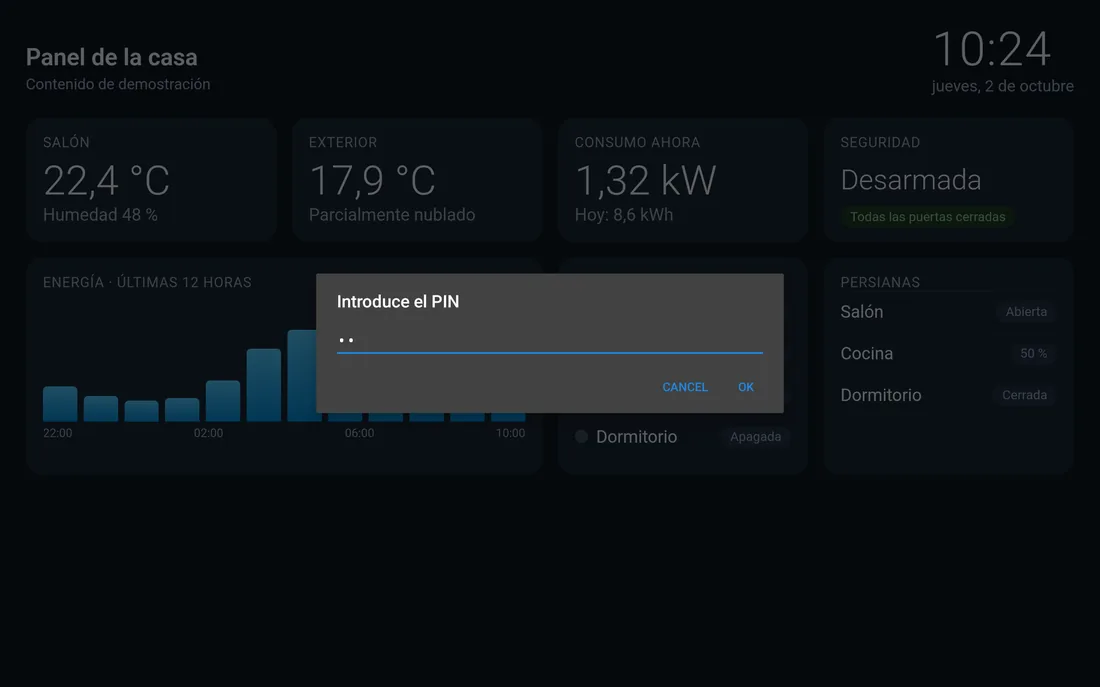This screenshot has height=687, width=1100.
Task: Click the 02:00 chart axis label
Action: pyautogui.click(x=208, y=433)
